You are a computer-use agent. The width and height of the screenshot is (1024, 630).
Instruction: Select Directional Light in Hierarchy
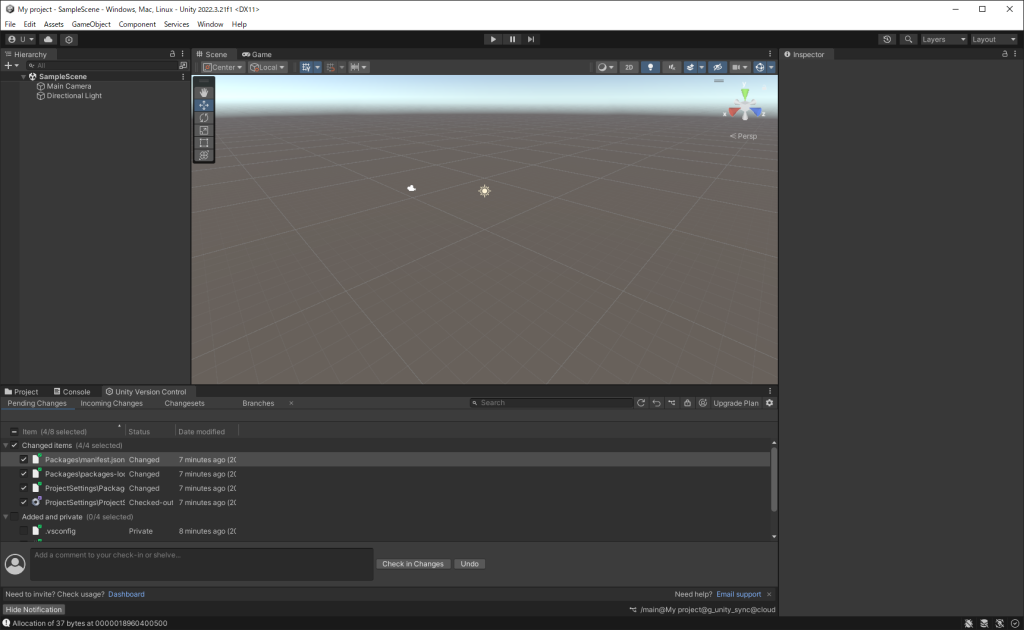[74, 95]
